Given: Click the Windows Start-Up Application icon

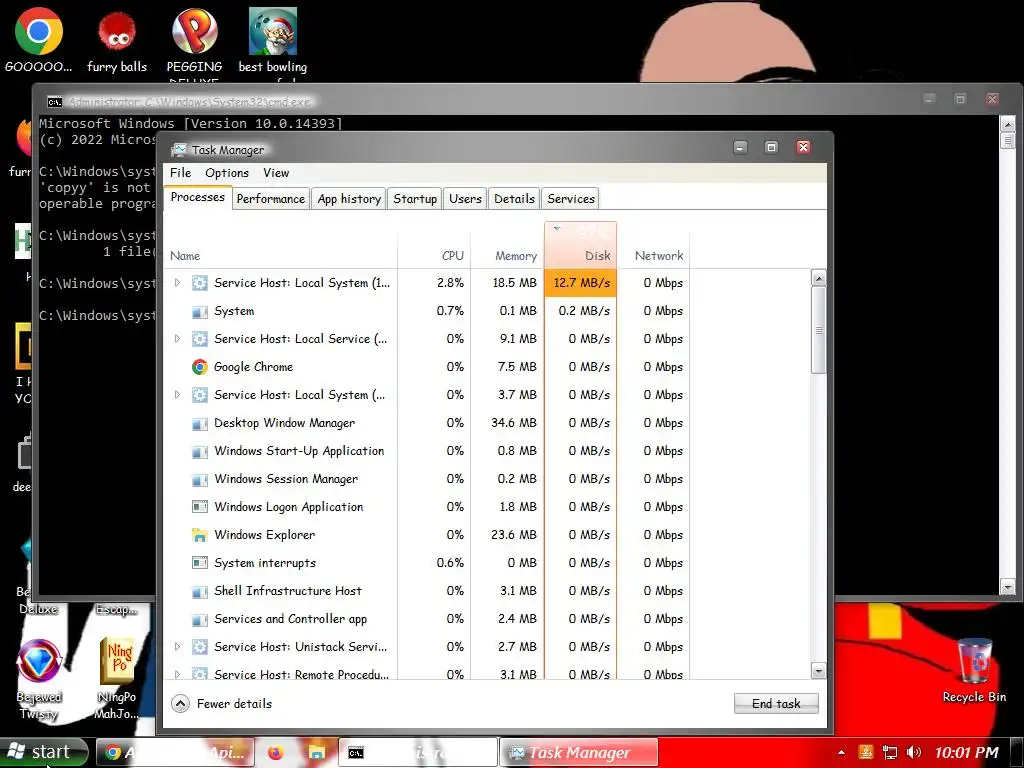Looking at the screenshot, I should (200, 451).
